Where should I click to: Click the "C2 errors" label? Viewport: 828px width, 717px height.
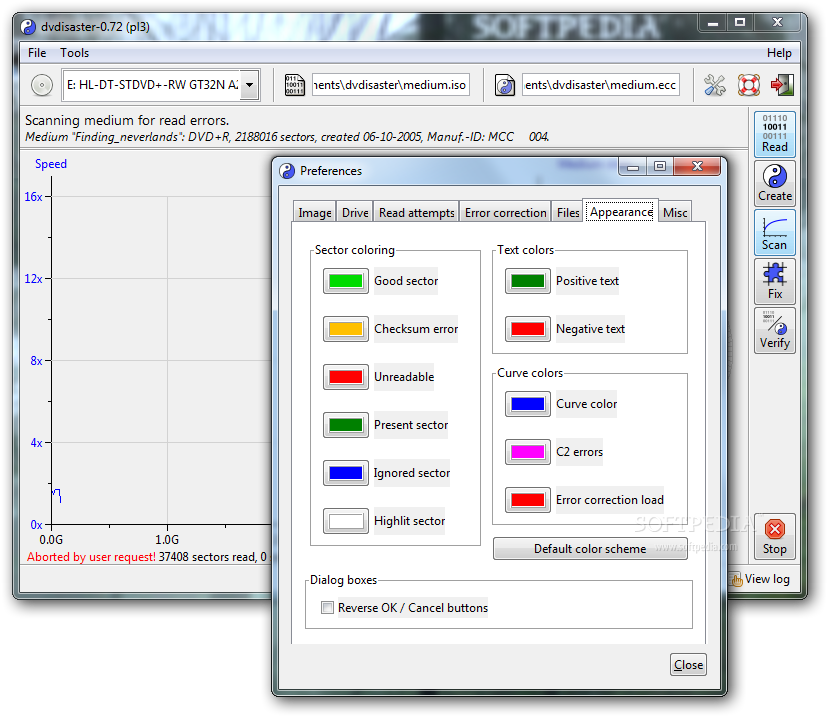click(579, 452)
